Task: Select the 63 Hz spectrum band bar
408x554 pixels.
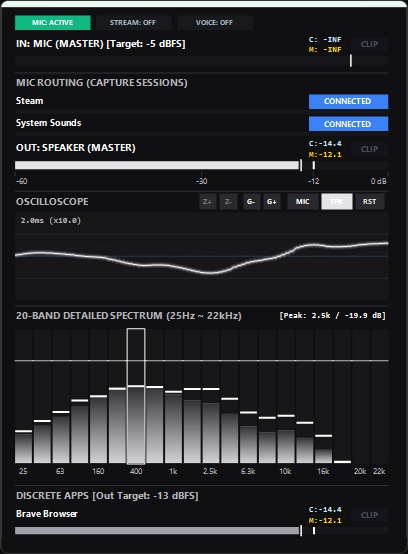Action: pos(61,396)
